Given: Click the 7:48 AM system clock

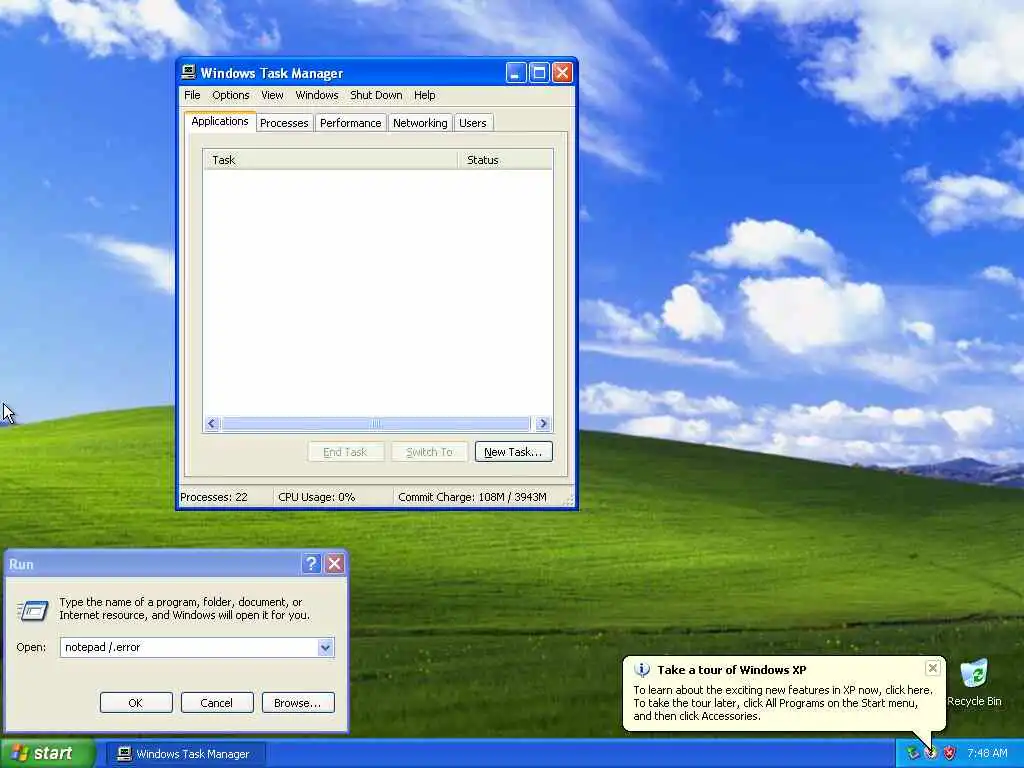Looking at the screenshot, I should (987, 754).
